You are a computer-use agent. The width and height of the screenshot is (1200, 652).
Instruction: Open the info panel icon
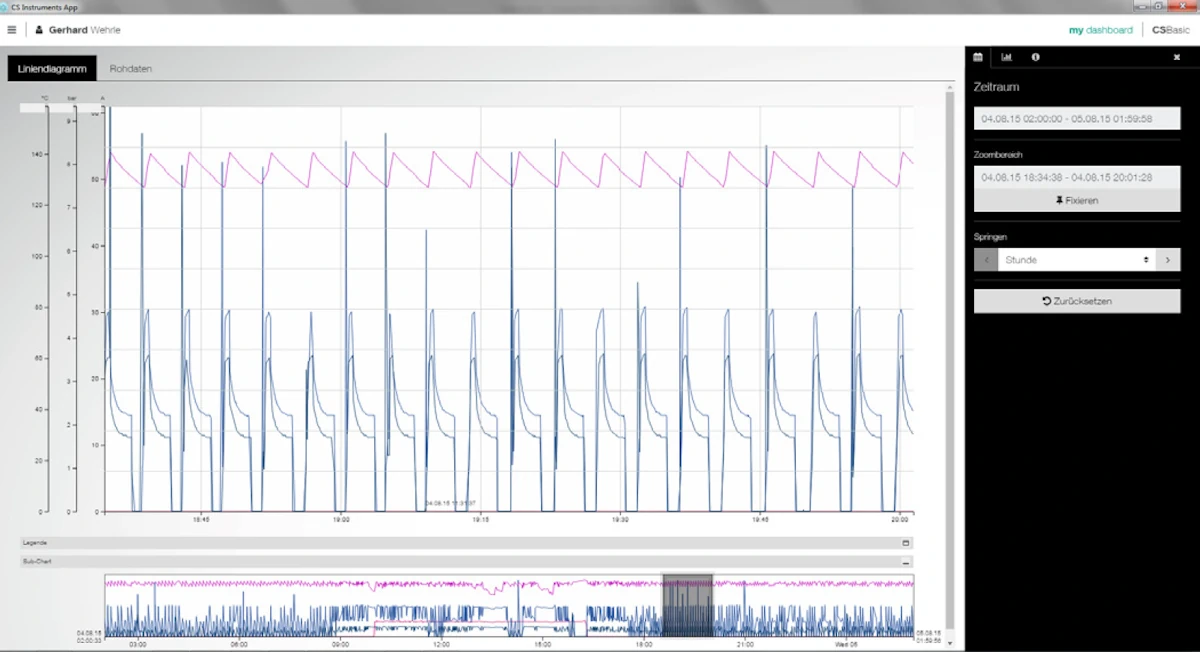point(1035,57)
